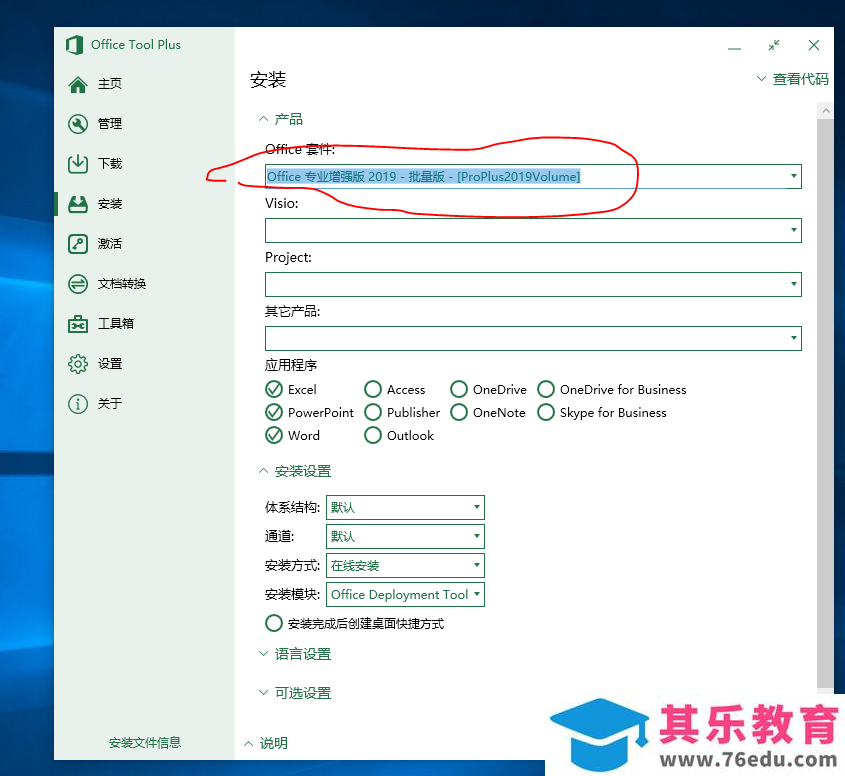Click the vertical scrollbar thumb

tap(825, 404)
